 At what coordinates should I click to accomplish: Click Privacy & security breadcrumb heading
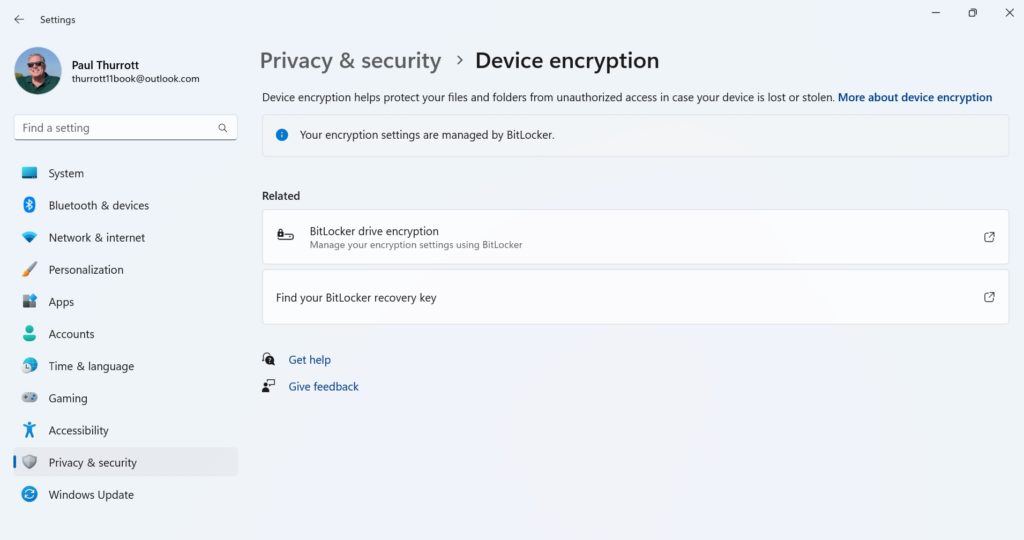coord(350,61)
